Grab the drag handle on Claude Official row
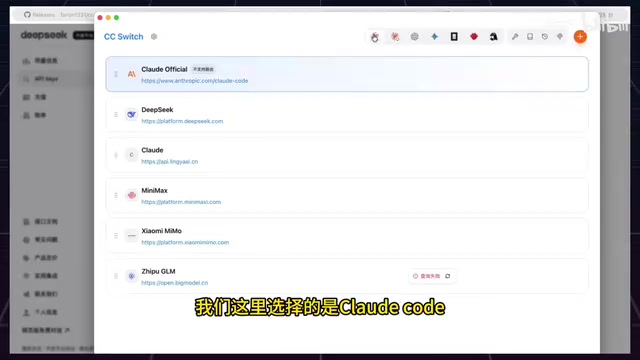640x360 pixels. 116,74
